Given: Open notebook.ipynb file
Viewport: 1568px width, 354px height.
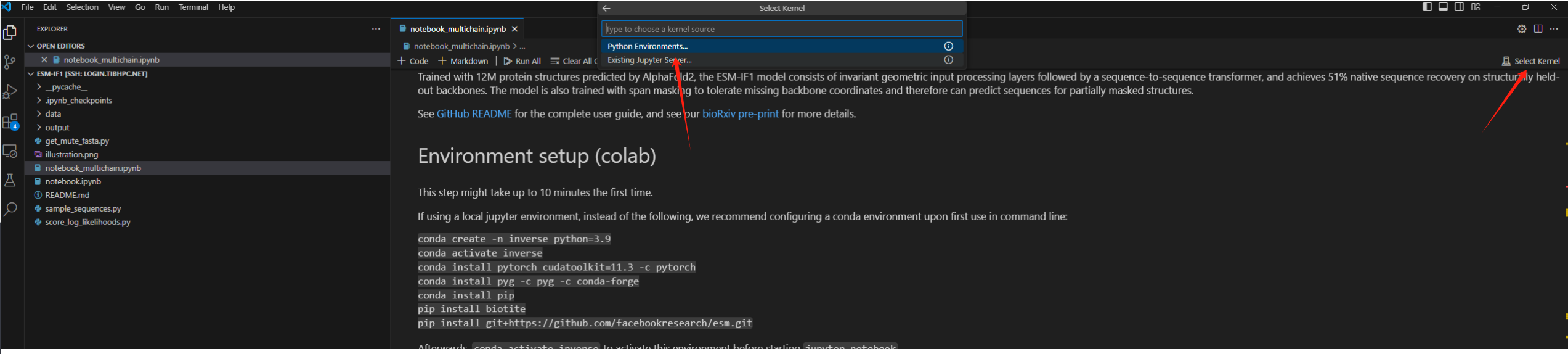Looking at the screenshot, I should (73, 182).
